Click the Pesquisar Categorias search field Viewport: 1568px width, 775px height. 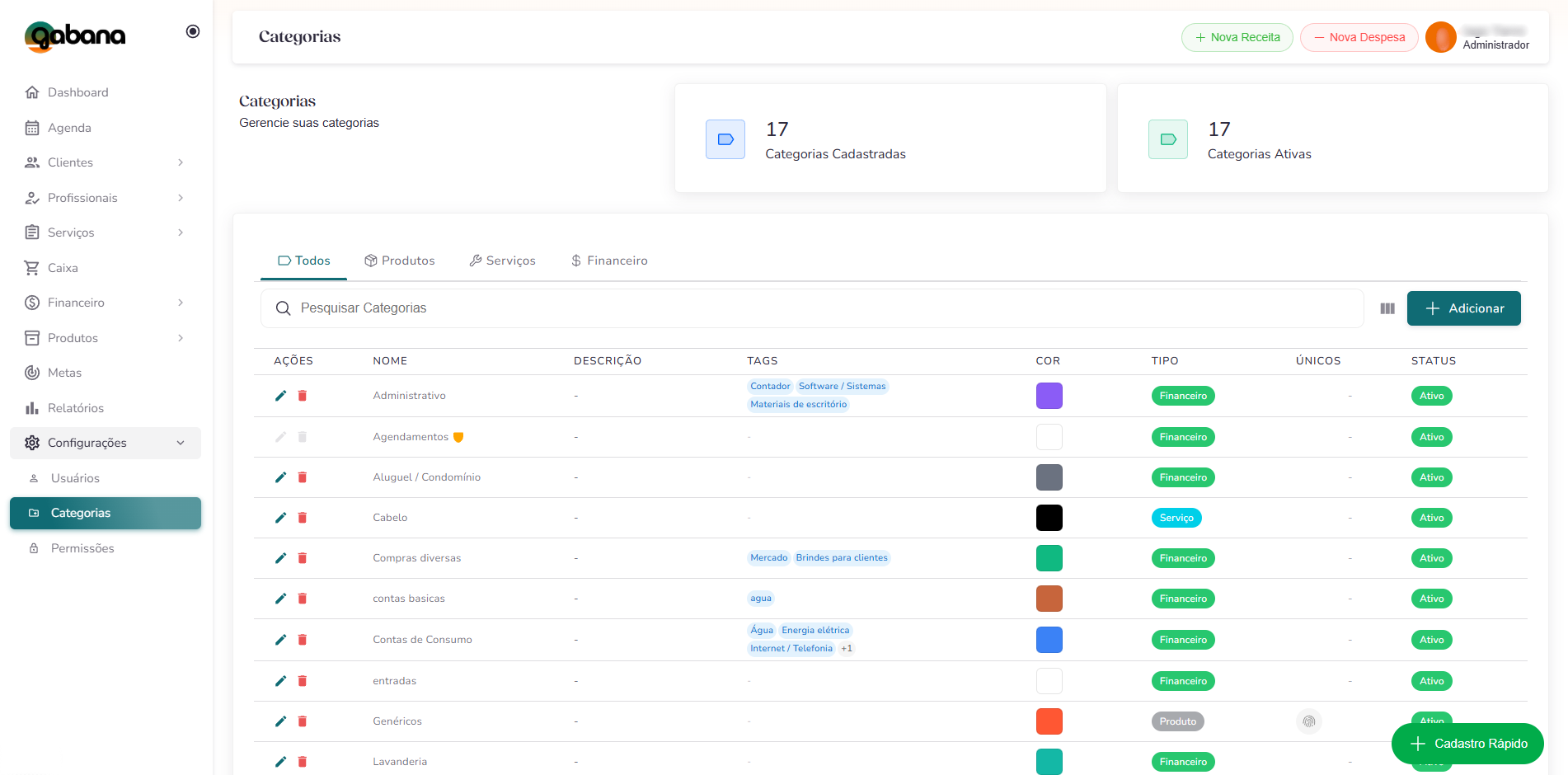812,308
